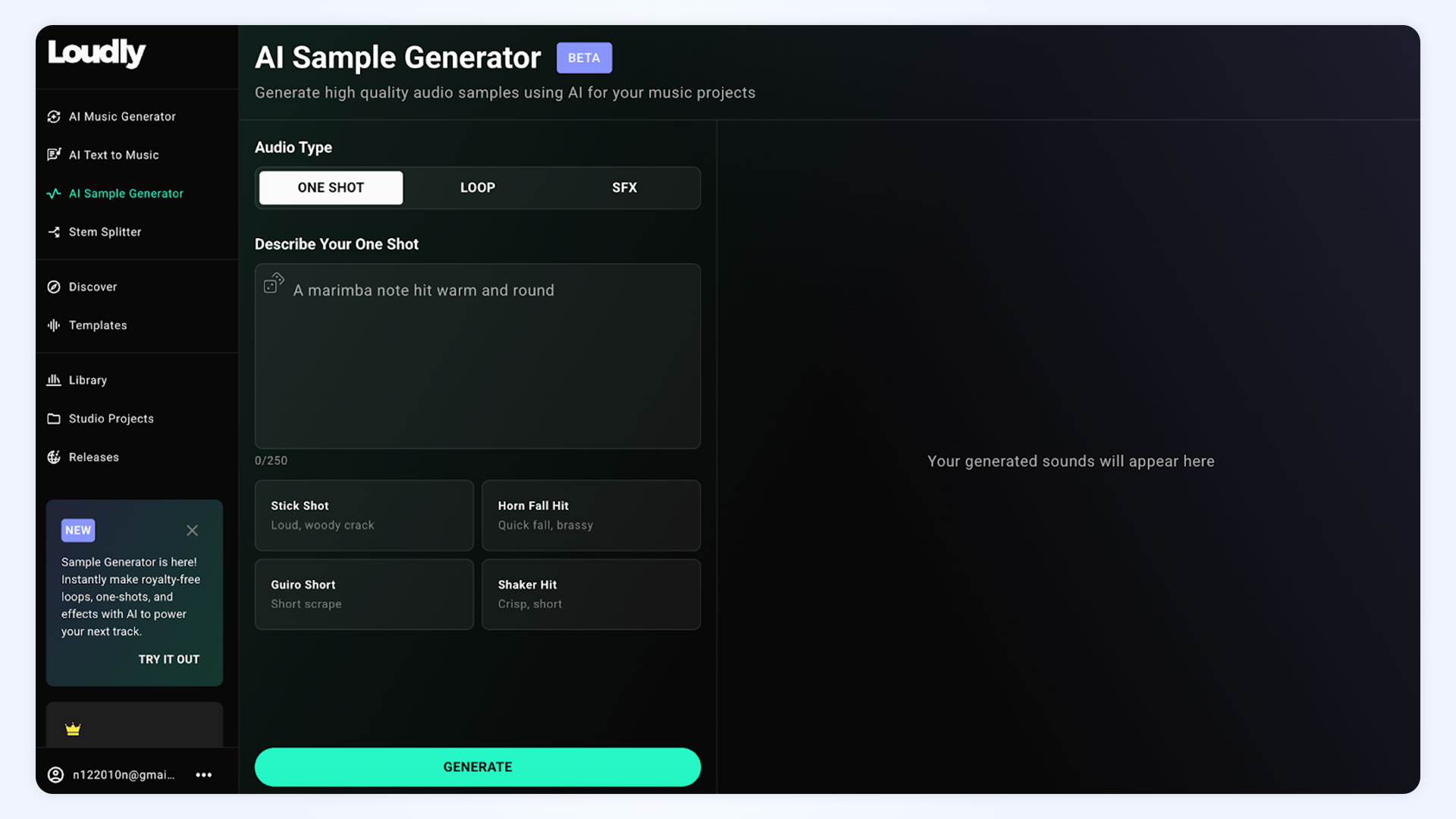The height and width of the screenshot is (819, 1456).
Task: Open the three-dot account menu
Action: (x=203, y=775)
